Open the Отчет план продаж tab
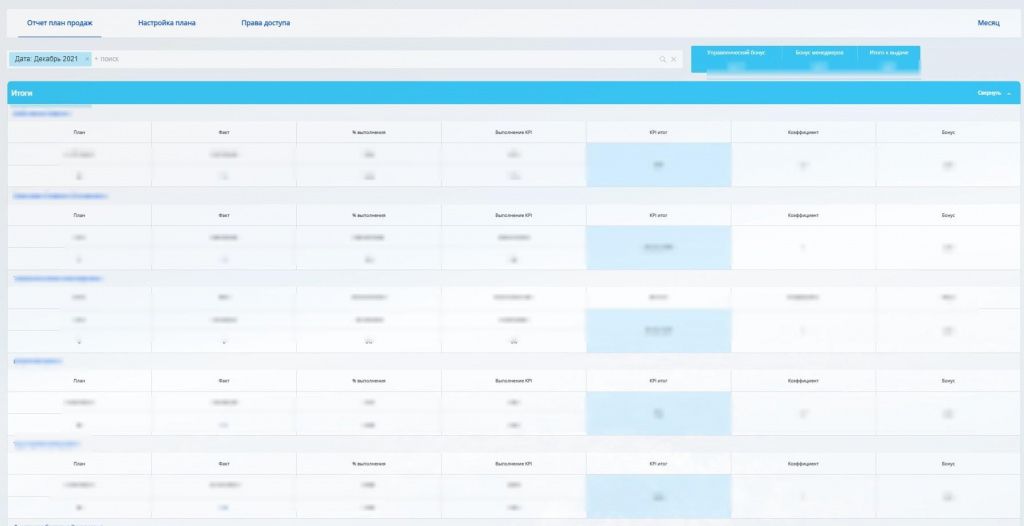Screen dimensions: 1024x526 59,22
